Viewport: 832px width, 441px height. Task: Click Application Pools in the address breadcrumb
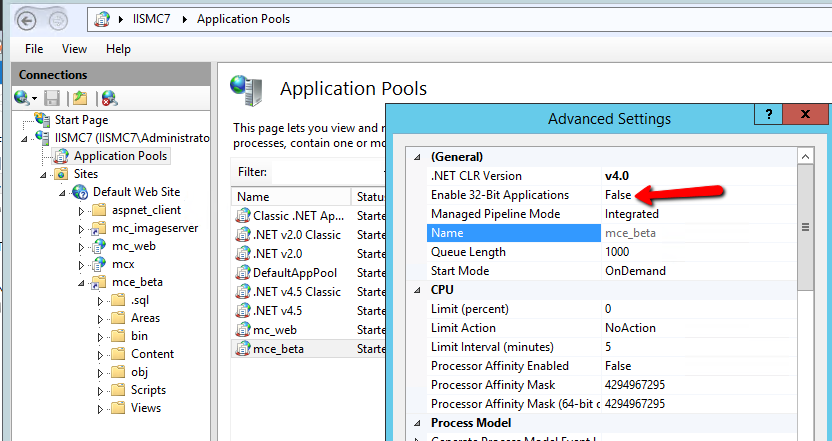[x=244, y=20]
